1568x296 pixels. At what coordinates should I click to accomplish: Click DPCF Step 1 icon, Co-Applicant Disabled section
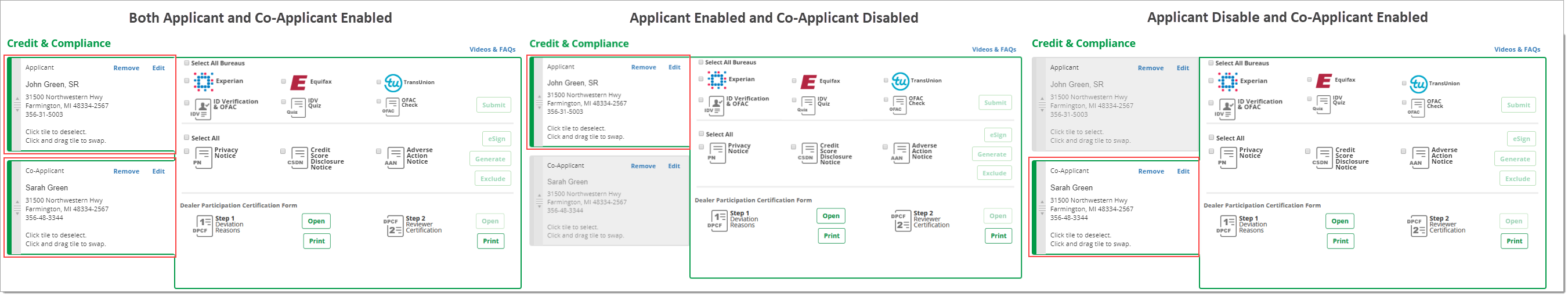click(717, 220)
